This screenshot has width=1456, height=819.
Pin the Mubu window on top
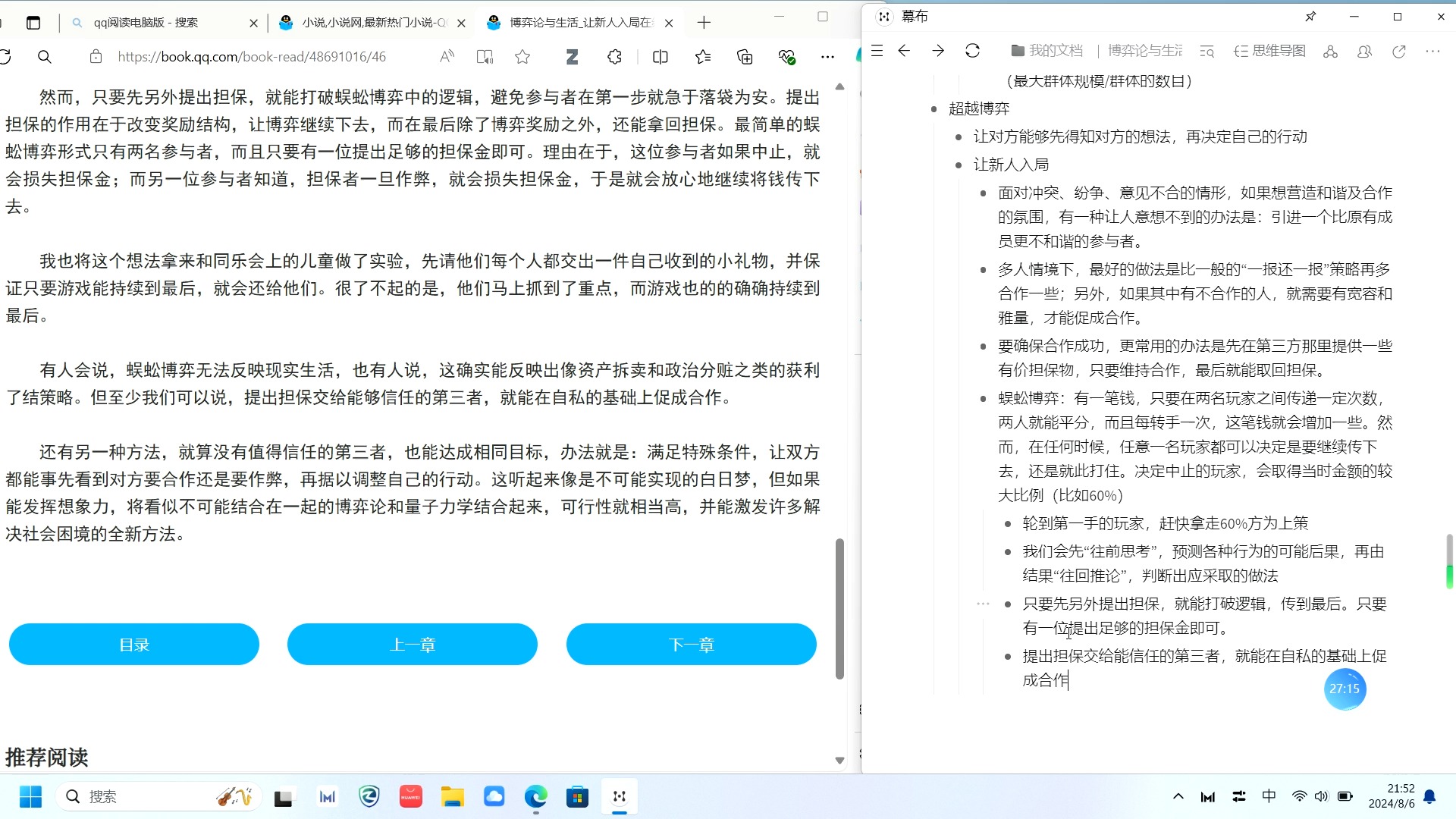pyautogui.click(x=1310, y=17)
